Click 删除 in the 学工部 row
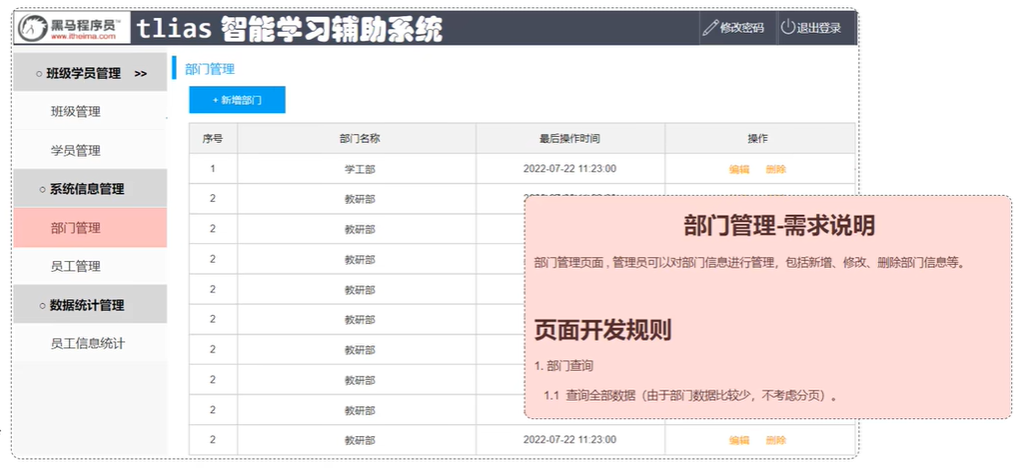The image size is (1028, 469). coord(776,169)
